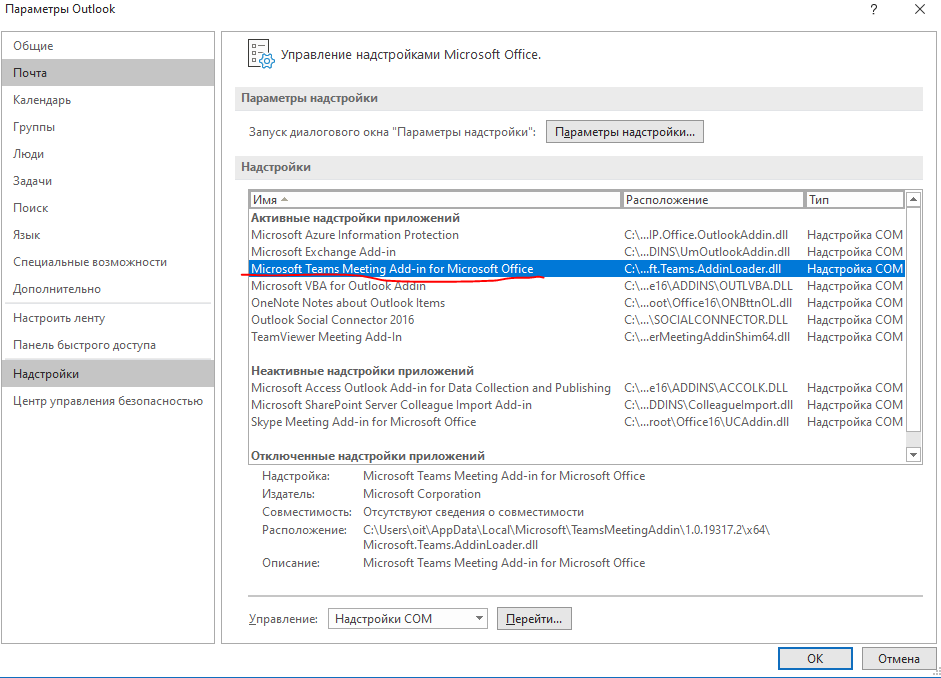Select the Язык category
Screen dimensions: 941x678
[108, 235]
